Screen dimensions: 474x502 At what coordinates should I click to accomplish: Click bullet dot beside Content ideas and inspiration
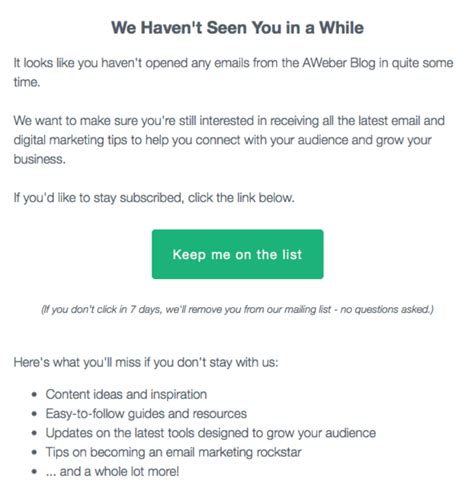(x=34, y=395)
